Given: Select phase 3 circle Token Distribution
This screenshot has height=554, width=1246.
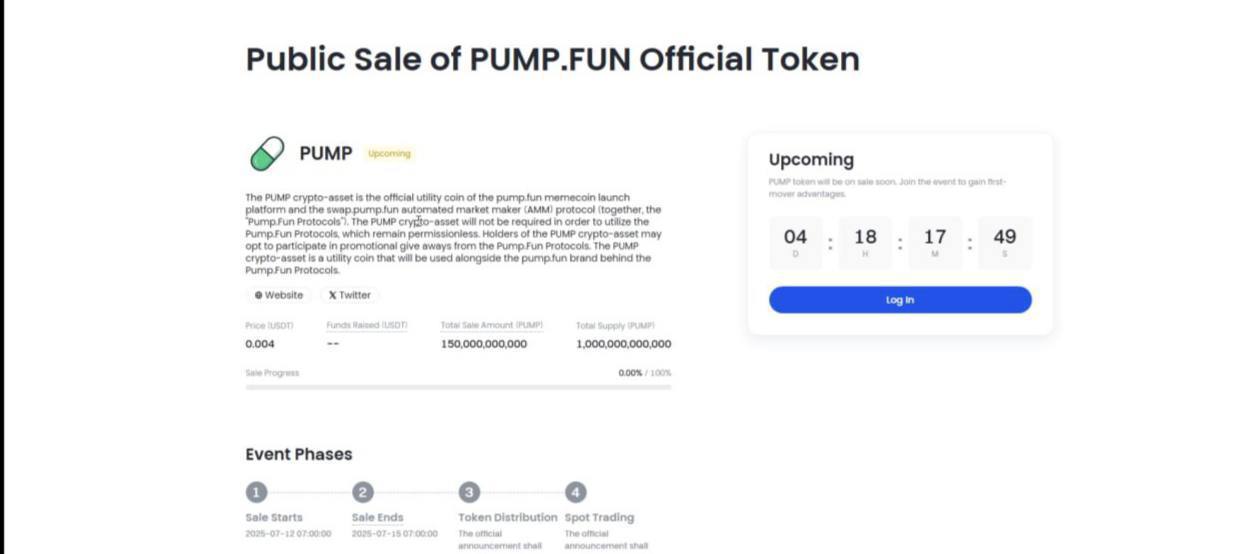Looking at the screenshot, I should coord(469,492).
